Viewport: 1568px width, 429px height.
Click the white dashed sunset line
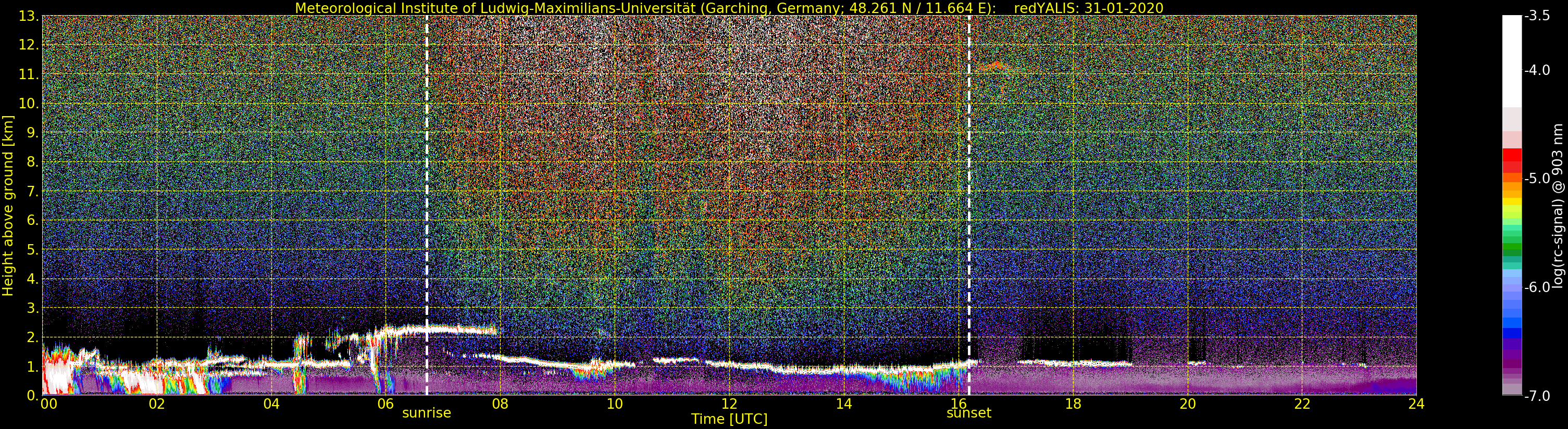click(x=969, y=205)
